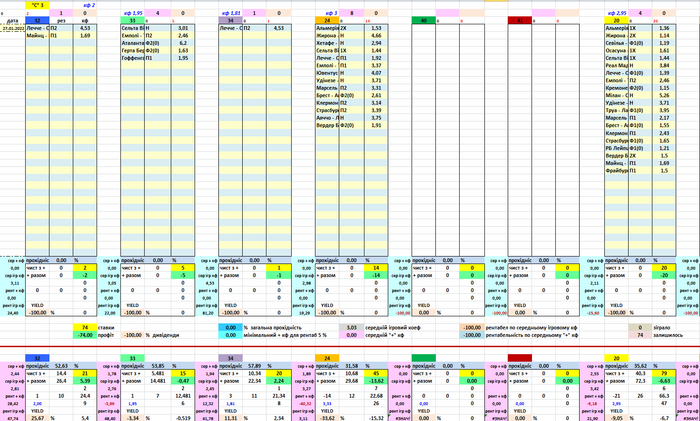Click "рентабел по середньому ігровому кф" label
Image resolution: width=700 pixels, height=421 pixels.
(x=531, y=327)
